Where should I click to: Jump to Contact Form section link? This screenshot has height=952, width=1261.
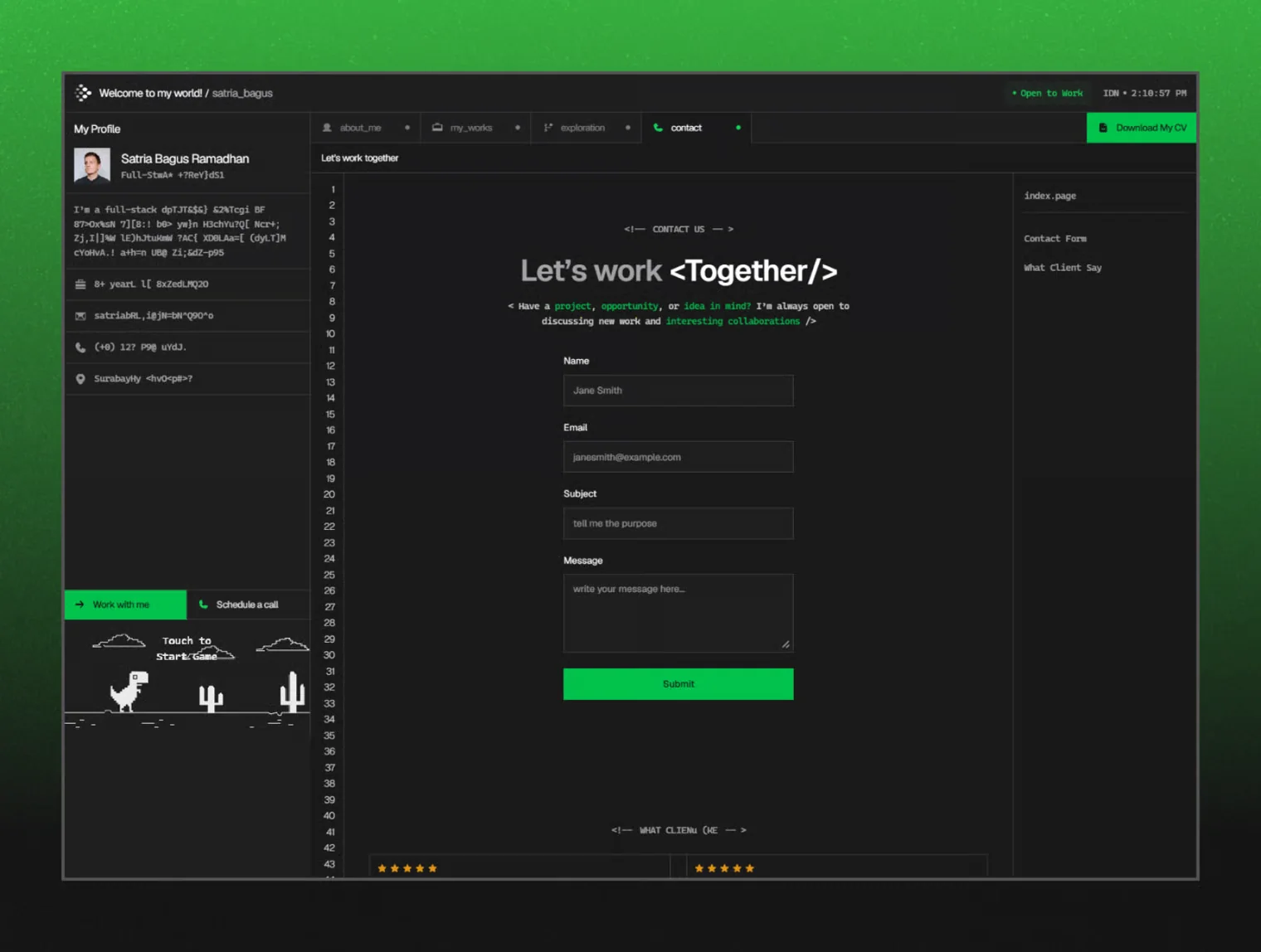pyautogui.click(x=1054, y=239)
